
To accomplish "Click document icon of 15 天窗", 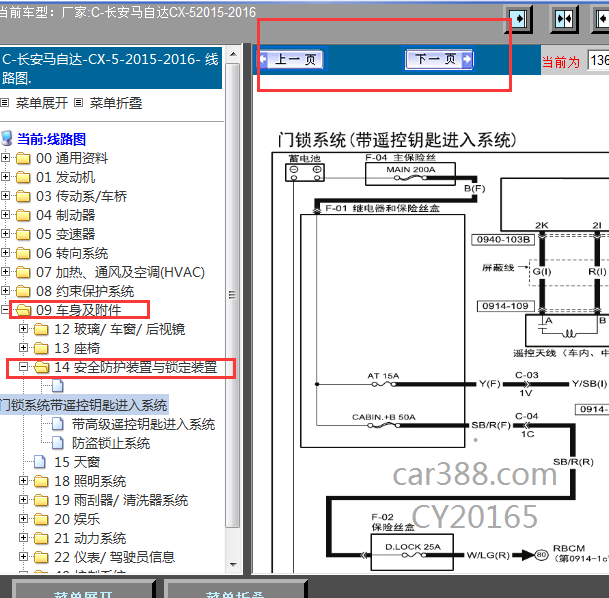I will click(40, 462).
